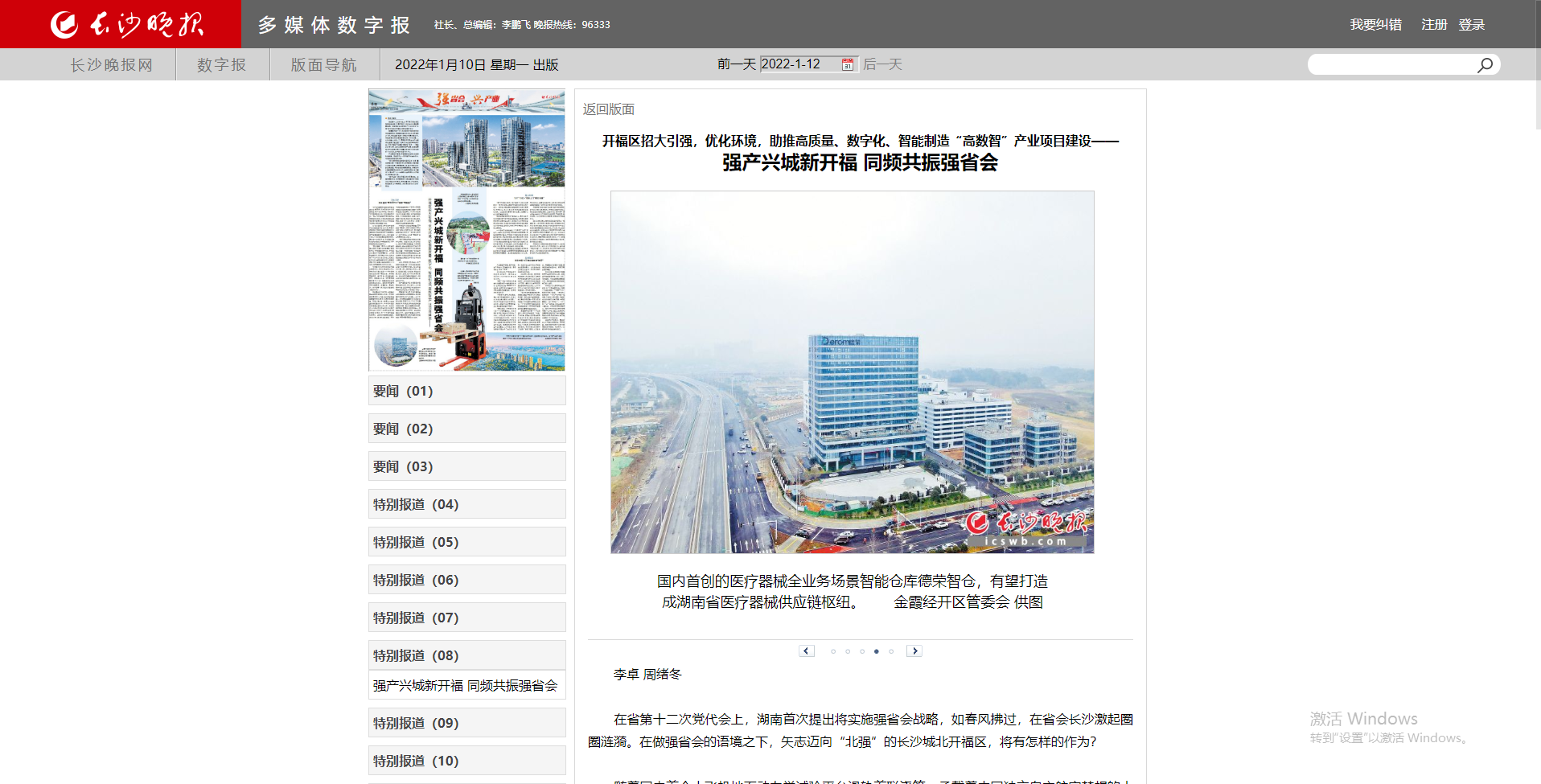Click 后一天 to view next day
1541x784 pixels.
[x=882, y=64]
